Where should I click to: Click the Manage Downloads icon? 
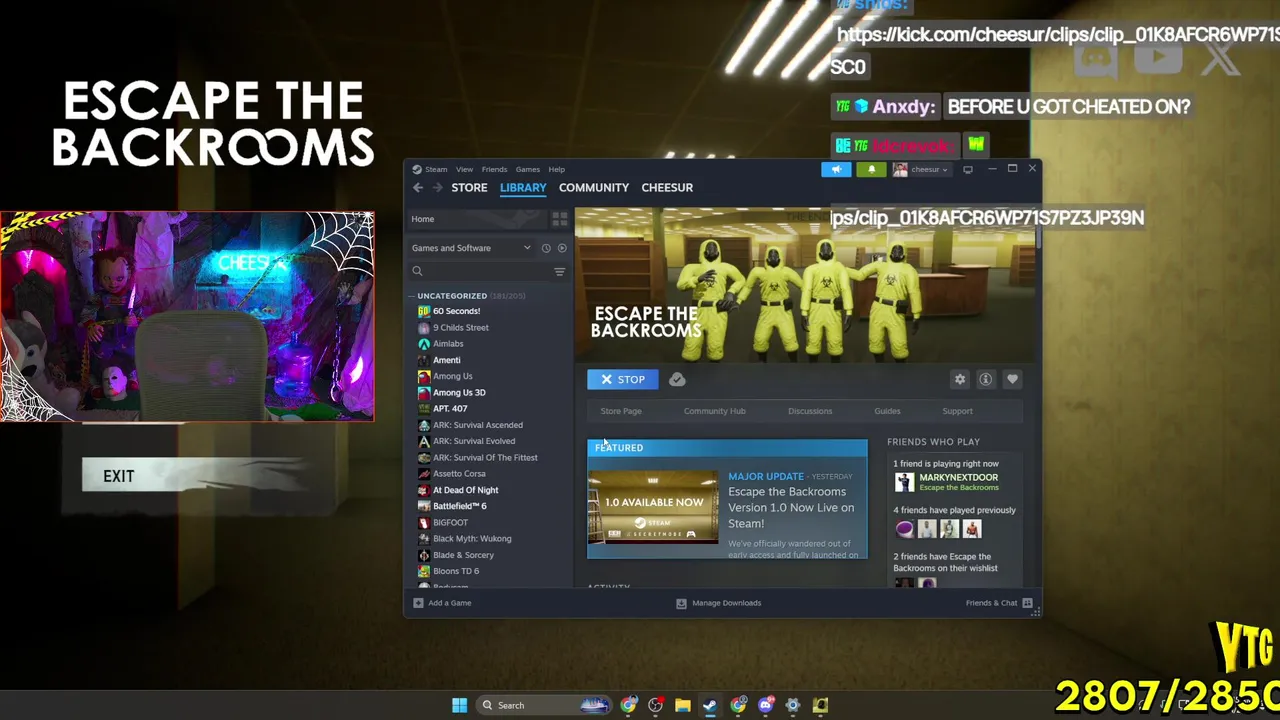(681, 603)
